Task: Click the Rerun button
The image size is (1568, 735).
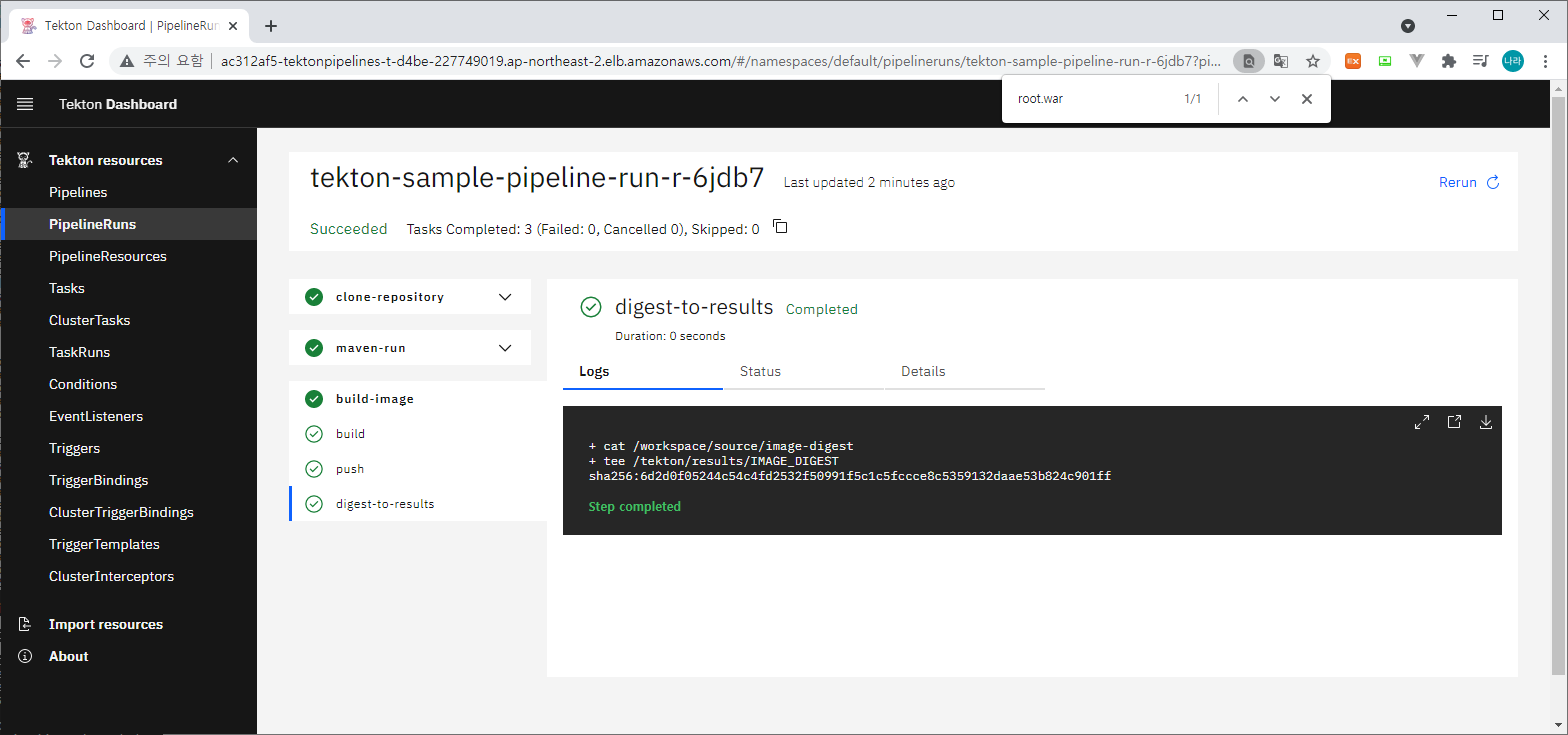Action: point(1469,183)
